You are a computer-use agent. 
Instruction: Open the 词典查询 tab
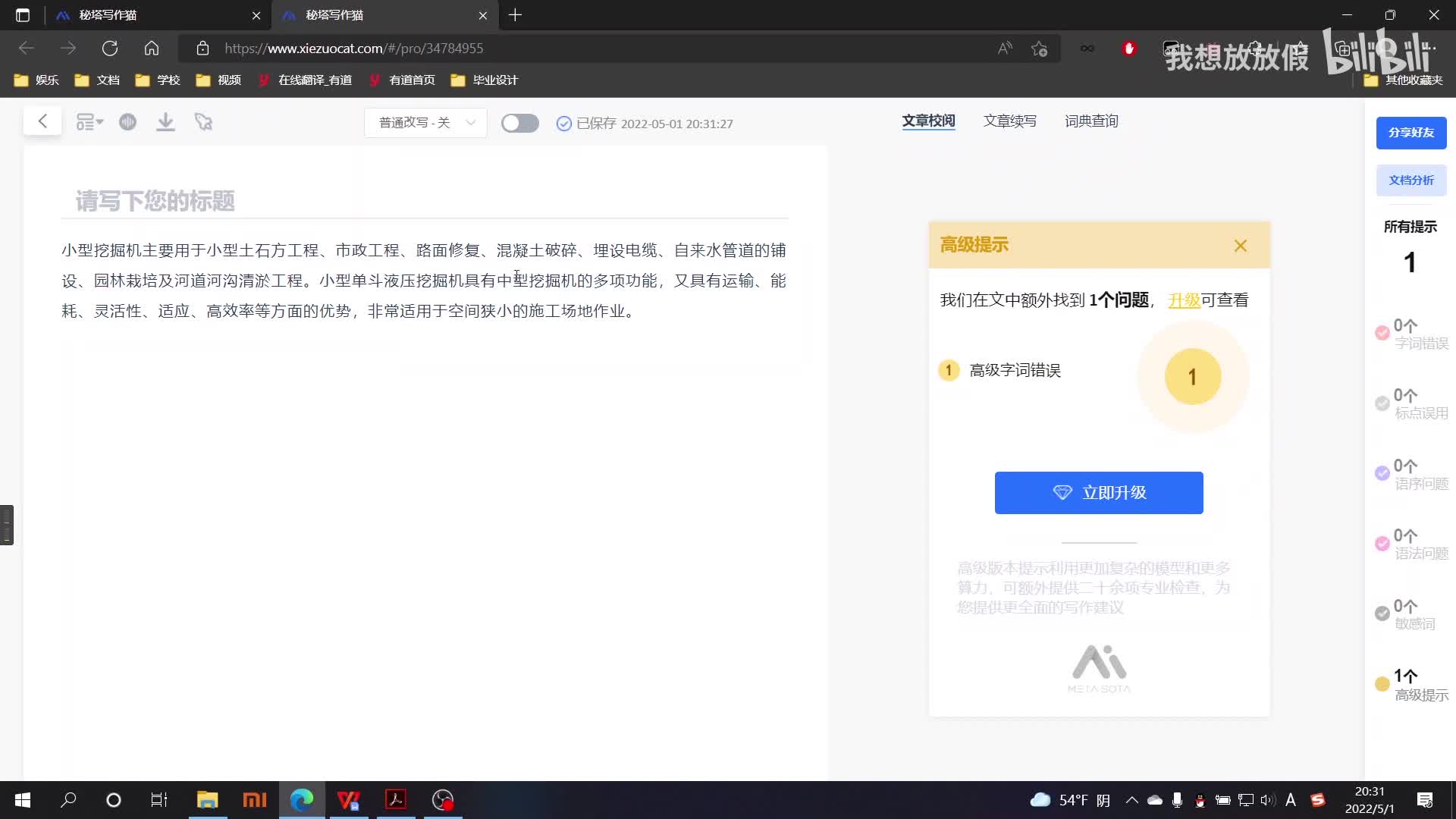(1090, 121)
